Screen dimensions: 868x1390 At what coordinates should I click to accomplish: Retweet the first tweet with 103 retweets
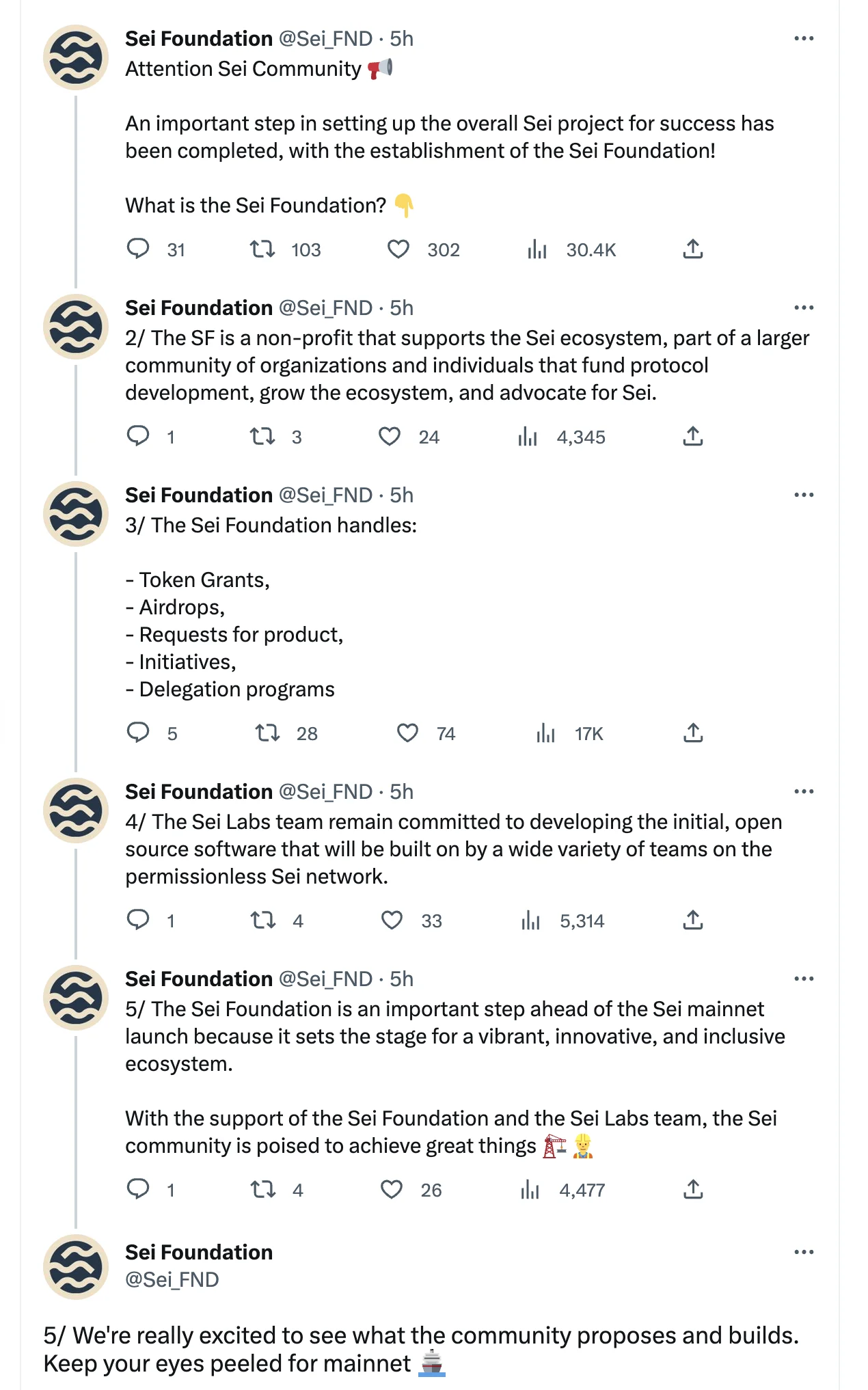[262, 249]
